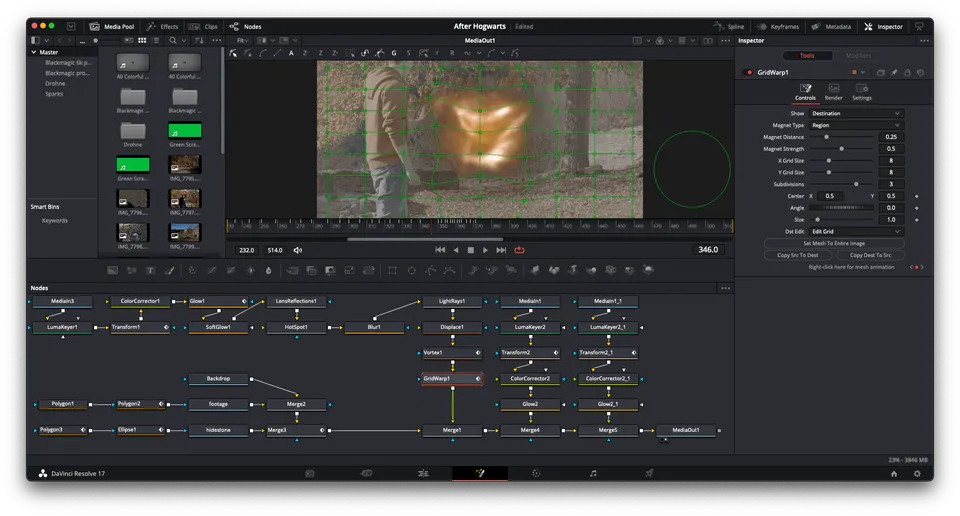Open the Sparks bin

tap(54, 94)
